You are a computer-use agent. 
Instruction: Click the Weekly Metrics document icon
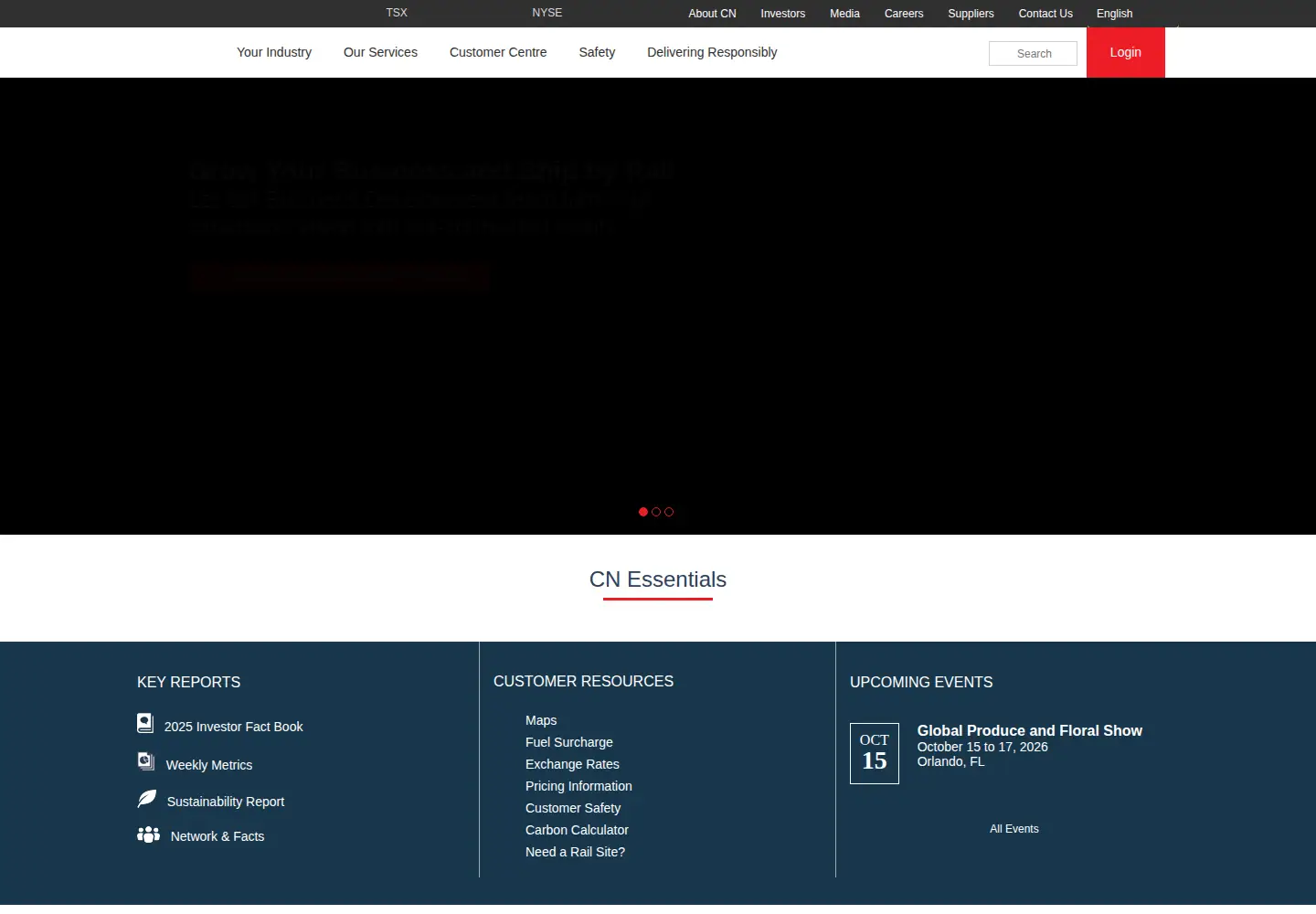pos(146,760)
